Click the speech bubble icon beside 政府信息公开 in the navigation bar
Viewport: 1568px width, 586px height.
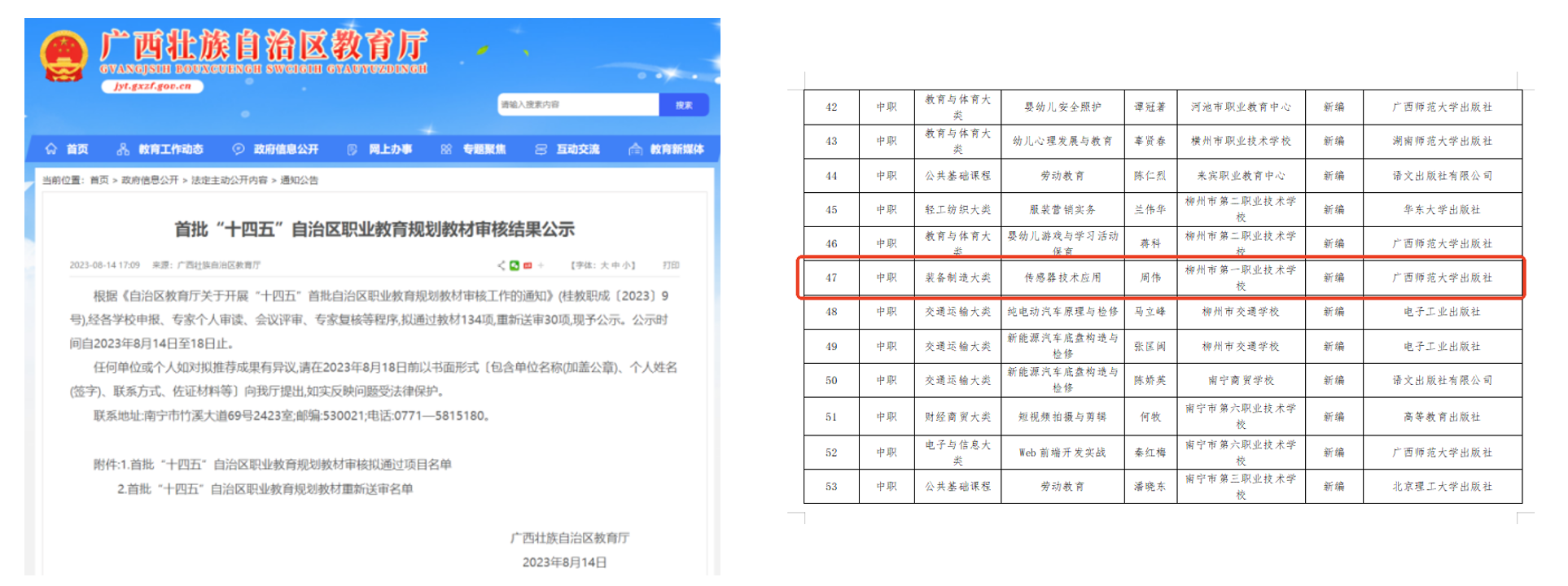coord(239,149)
